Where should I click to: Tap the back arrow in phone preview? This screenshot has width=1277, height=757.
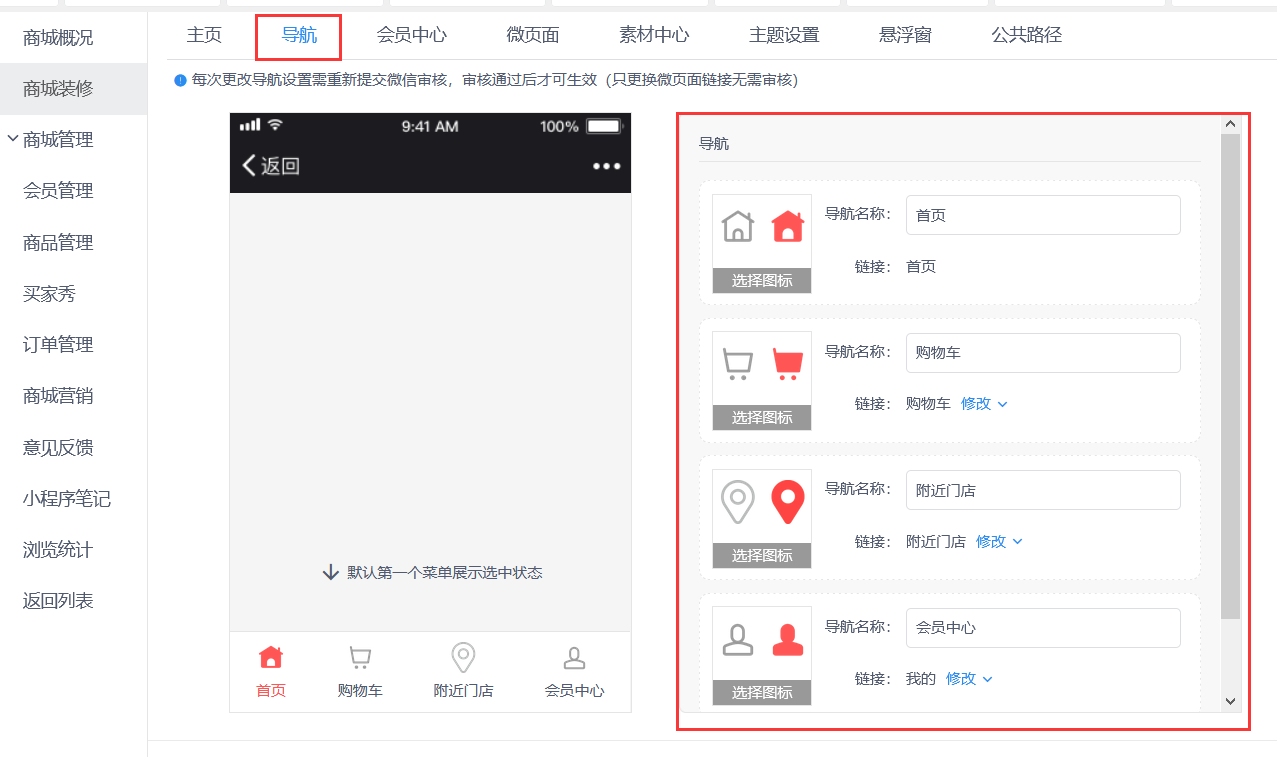pos(249,166)
